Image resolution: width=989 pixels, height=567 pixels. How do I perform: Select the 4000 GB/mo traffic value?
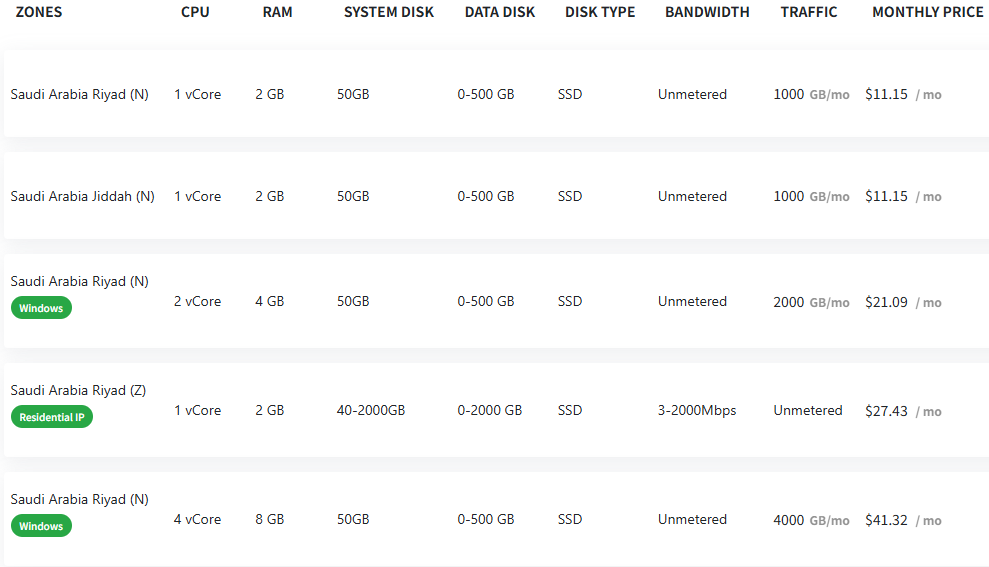pyautogui.click(x=810, y=520)
